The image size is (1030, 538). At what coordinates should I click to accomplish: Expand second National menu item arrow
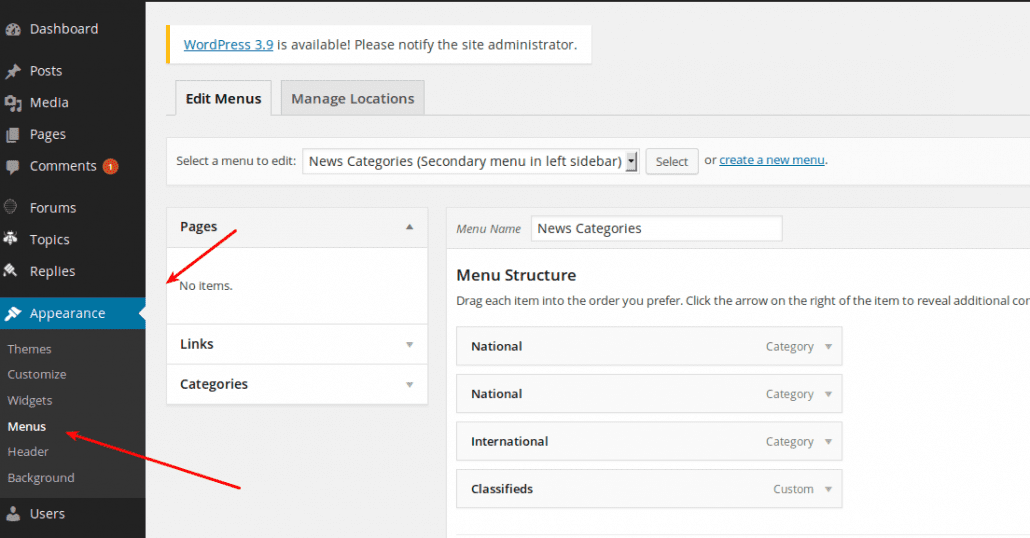click(828, 394)
